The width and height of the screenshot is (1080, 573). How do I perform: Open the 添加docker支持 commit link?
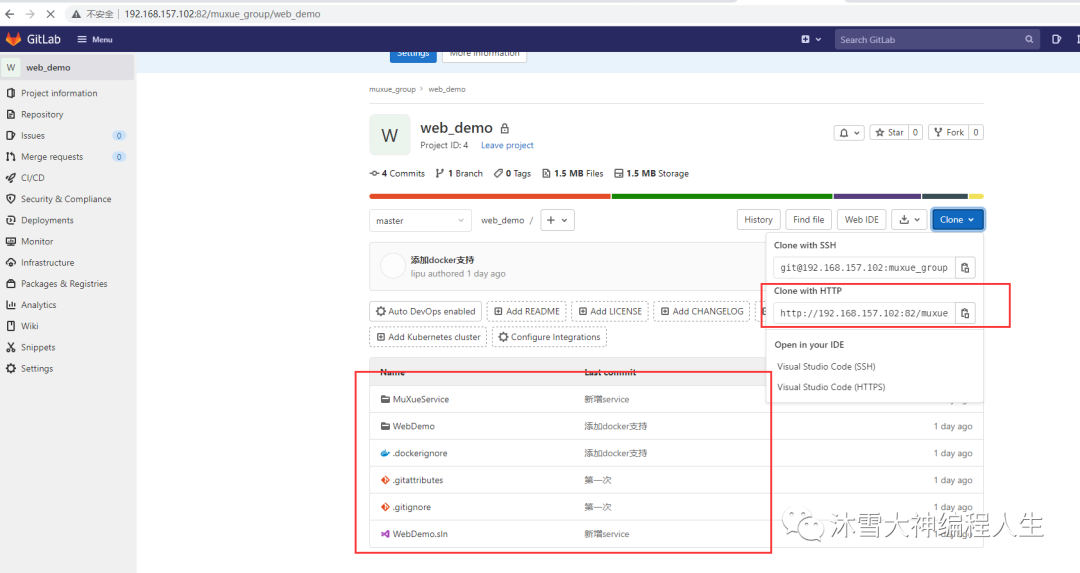tap(442, 260)
